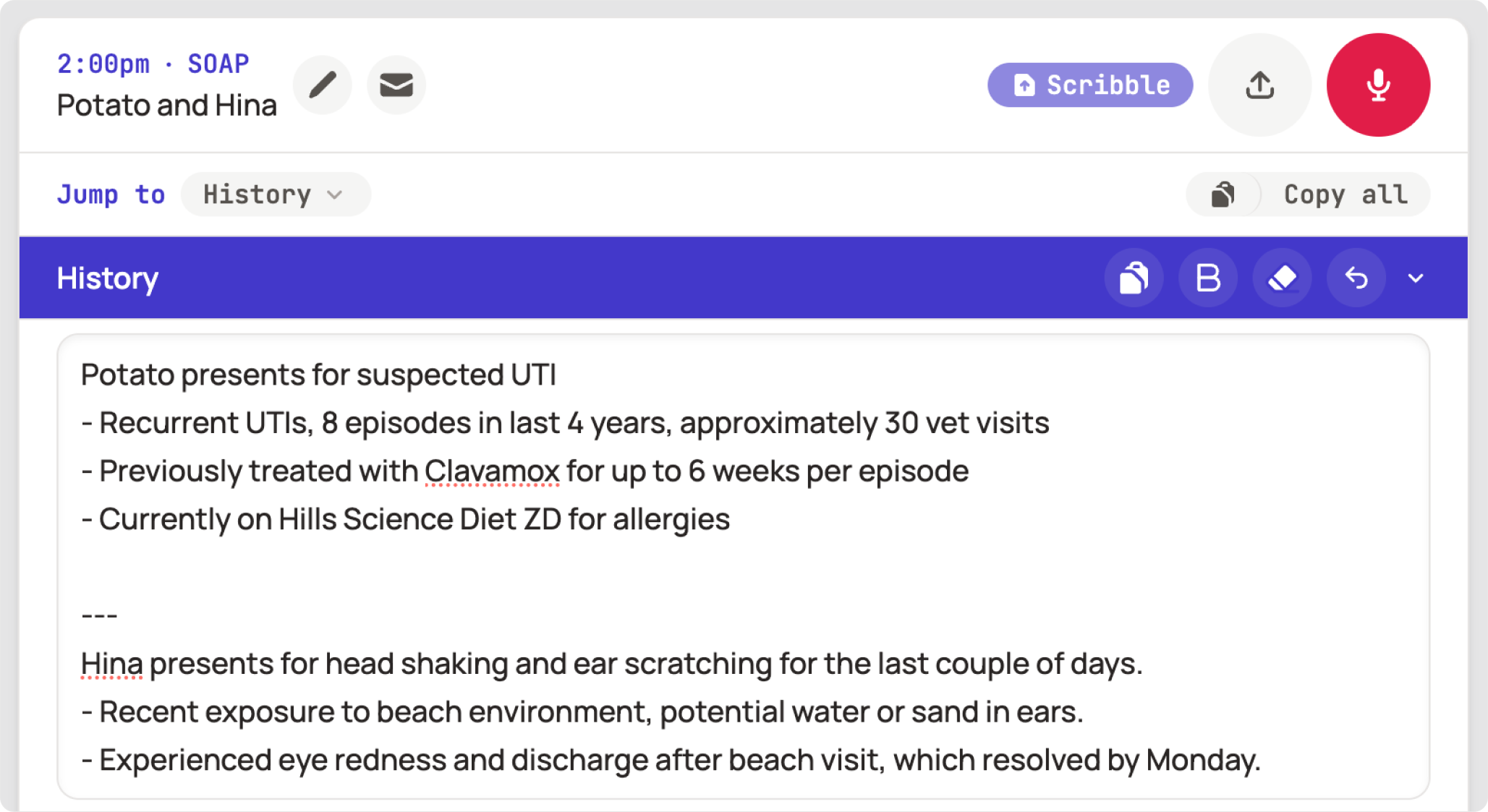
Task: Click the clipboard icon beside Copy all
Action: (1224, 194)
